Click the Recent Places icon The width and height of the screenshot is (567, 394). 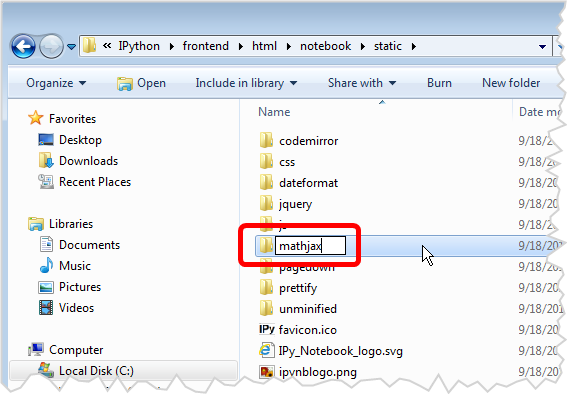(46, 181)
